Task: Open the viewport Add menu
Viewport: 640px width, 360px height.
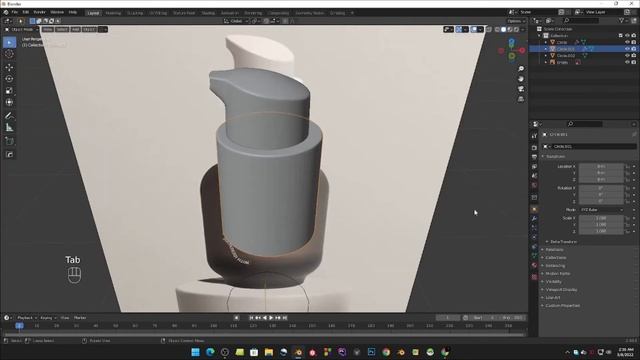Action: (x=76, y=29)
